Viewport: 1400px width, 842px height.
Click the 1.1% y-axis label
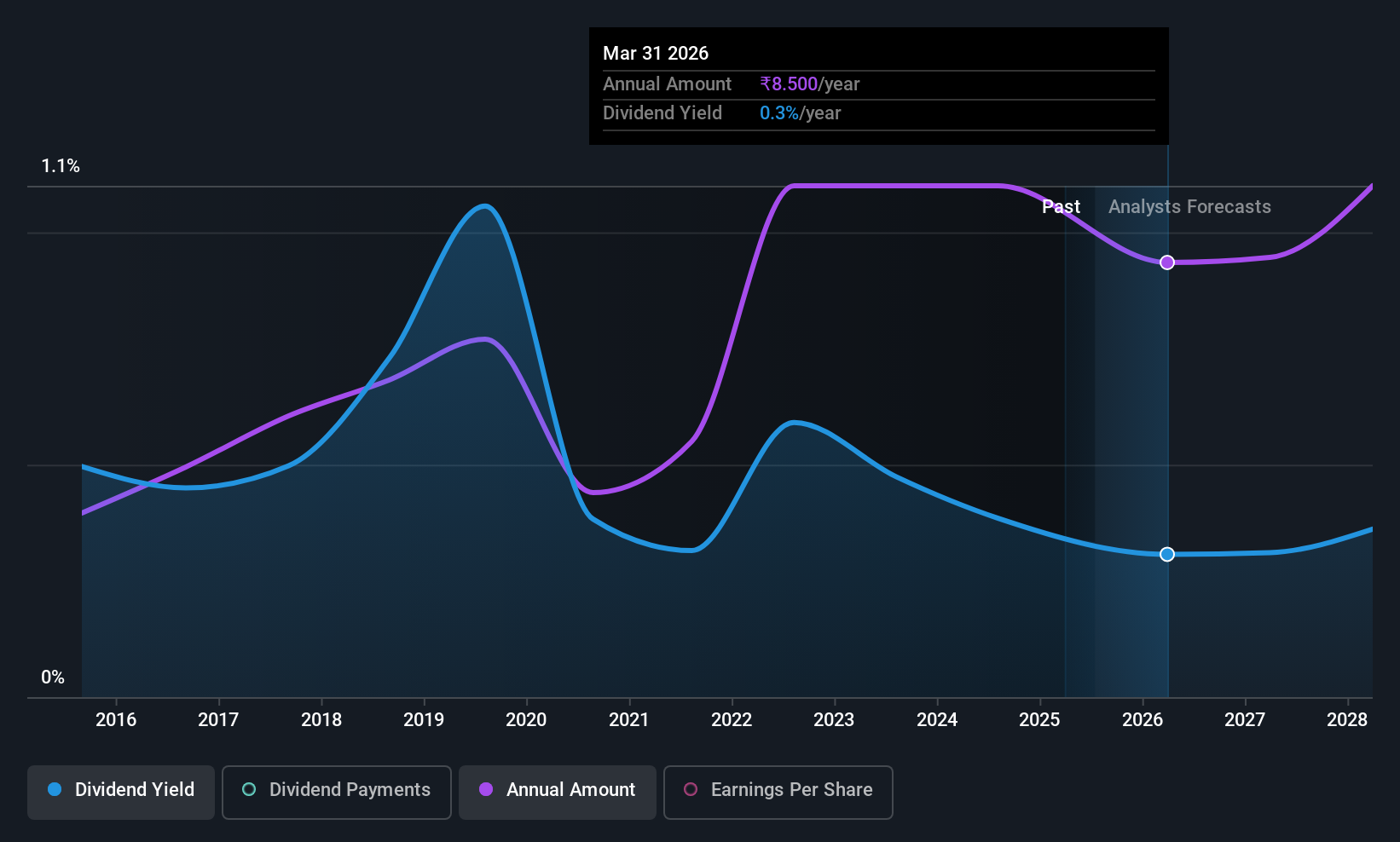tap(61, 166)
